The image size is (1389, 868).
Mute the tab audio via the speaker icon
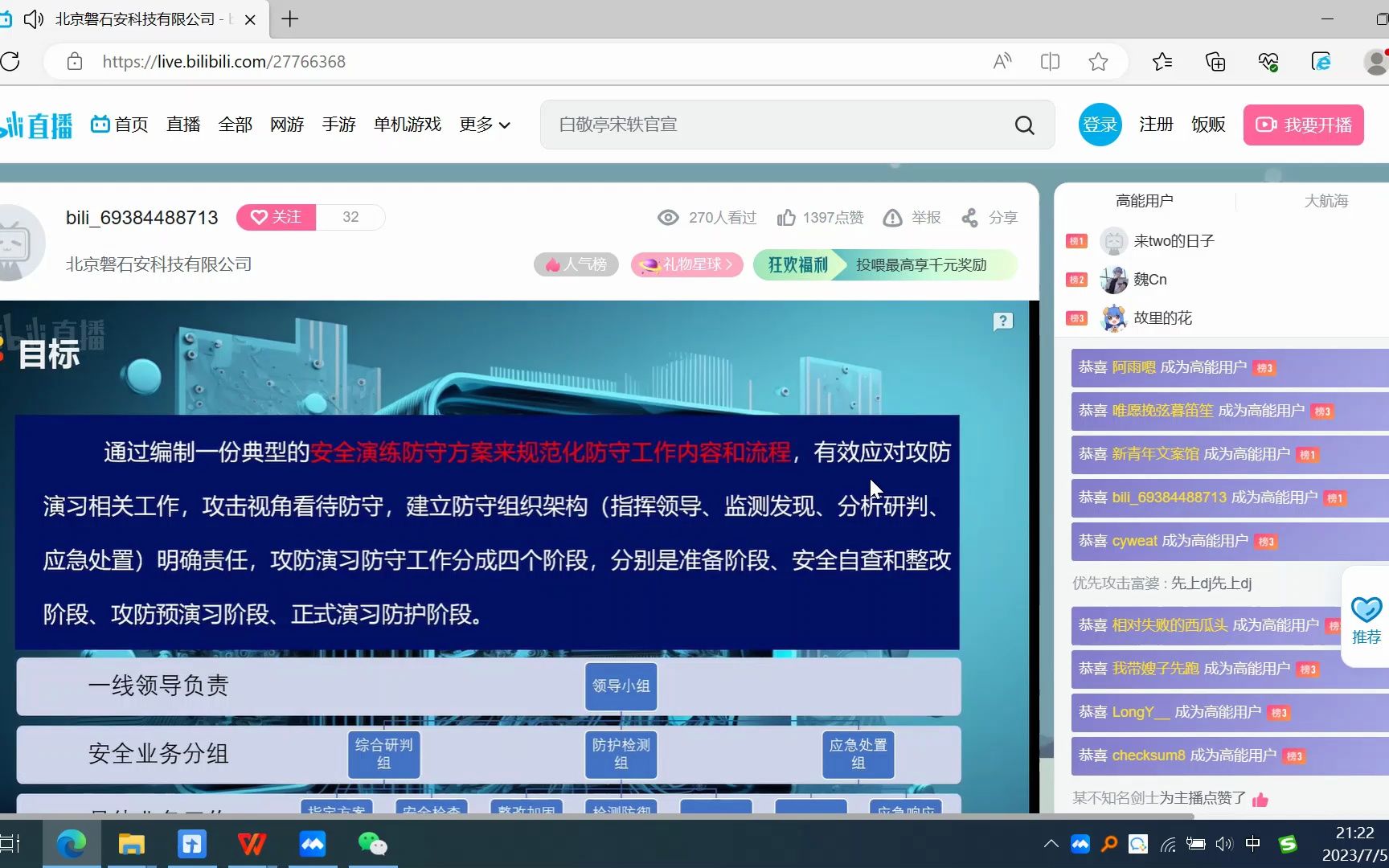point(33,19)
